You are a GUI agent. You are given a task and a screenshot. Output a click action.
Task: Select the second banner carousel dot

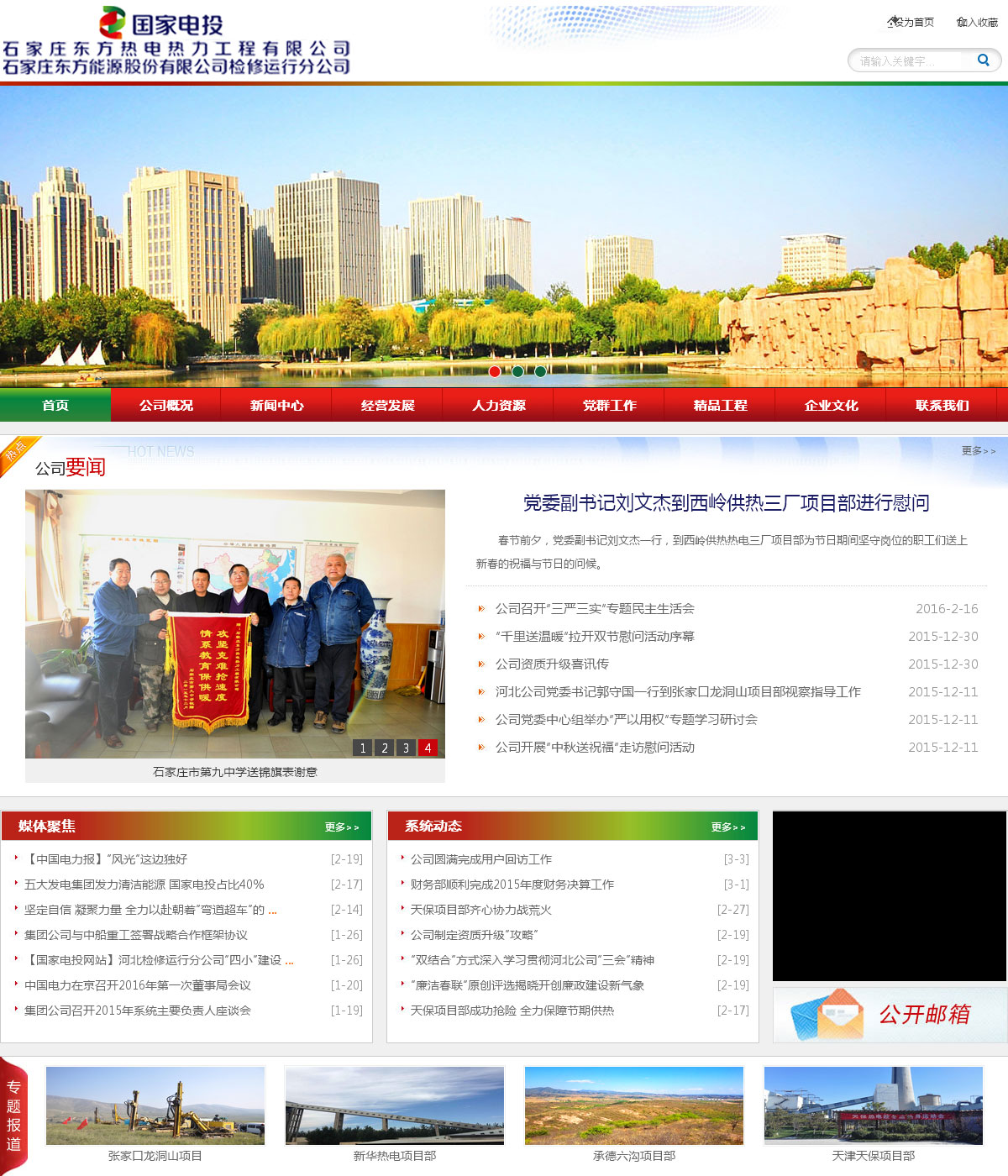[517, 371]
